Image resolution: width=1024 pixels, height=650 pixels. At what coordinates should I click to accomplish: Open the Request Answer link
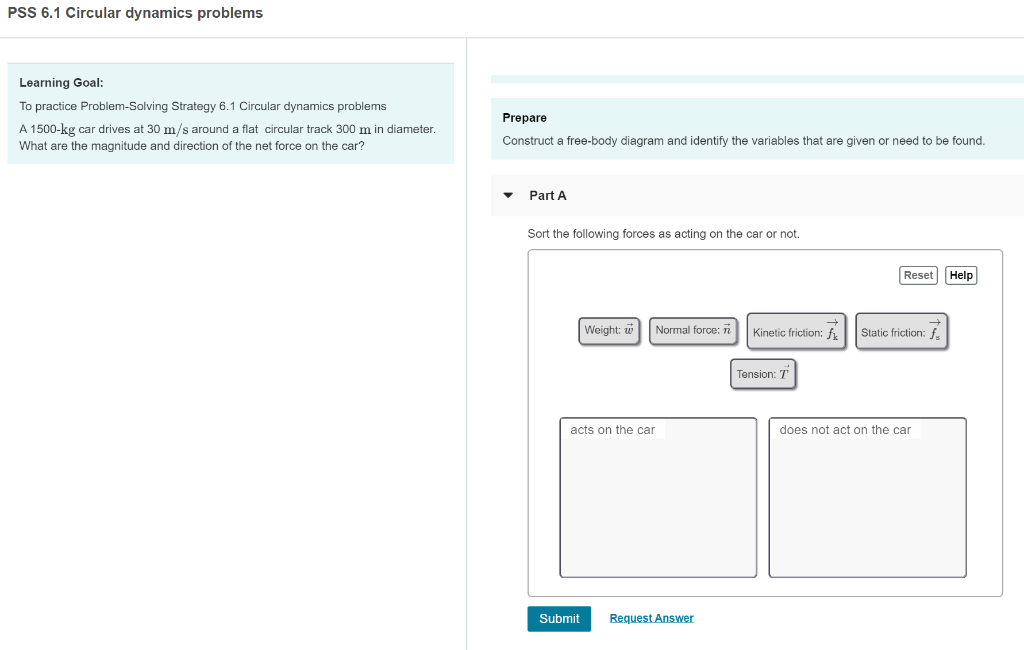pos(651,617)
